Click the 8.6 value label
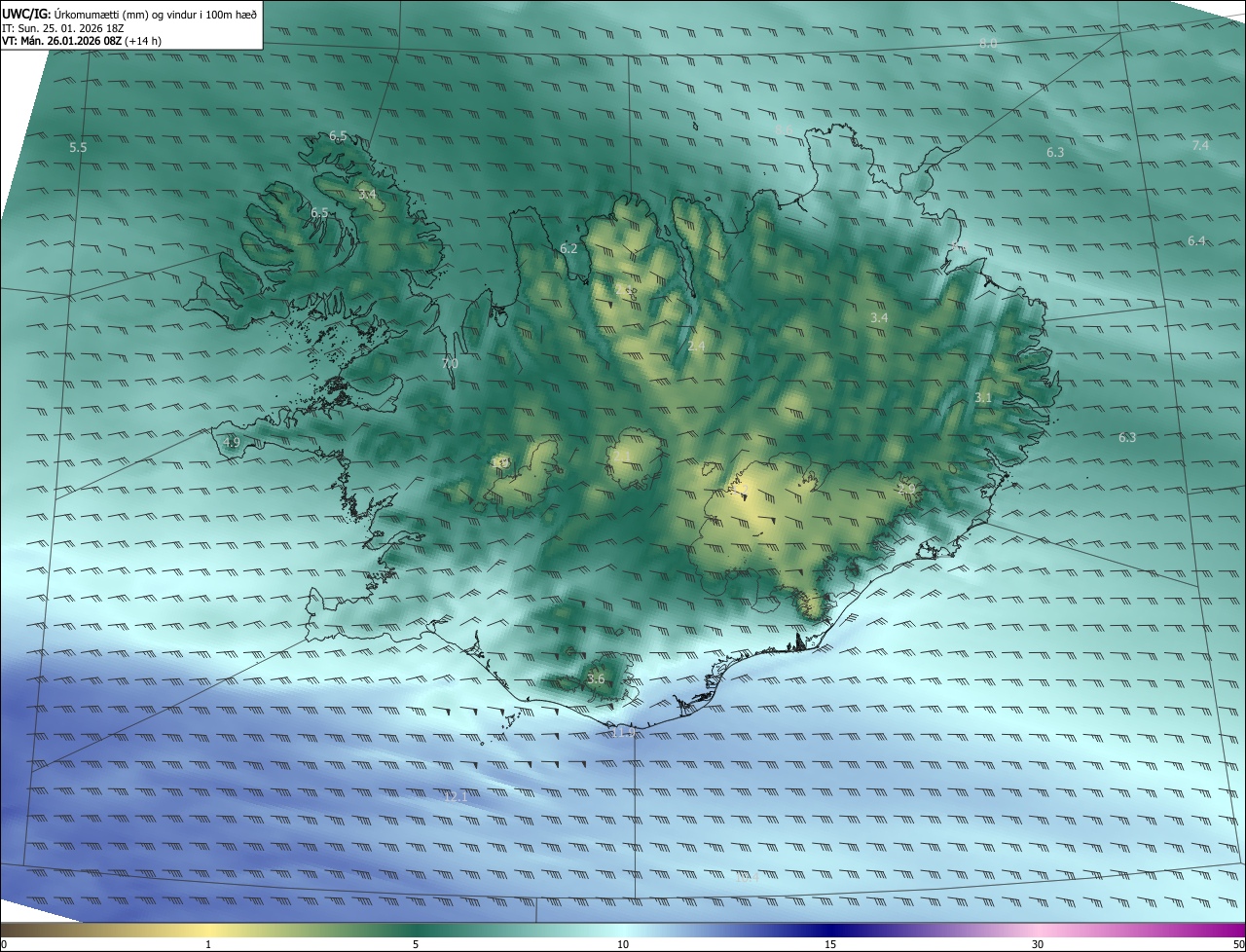Image resolution: width=1246 pixels, height=952 pixels. click(784, 129)
